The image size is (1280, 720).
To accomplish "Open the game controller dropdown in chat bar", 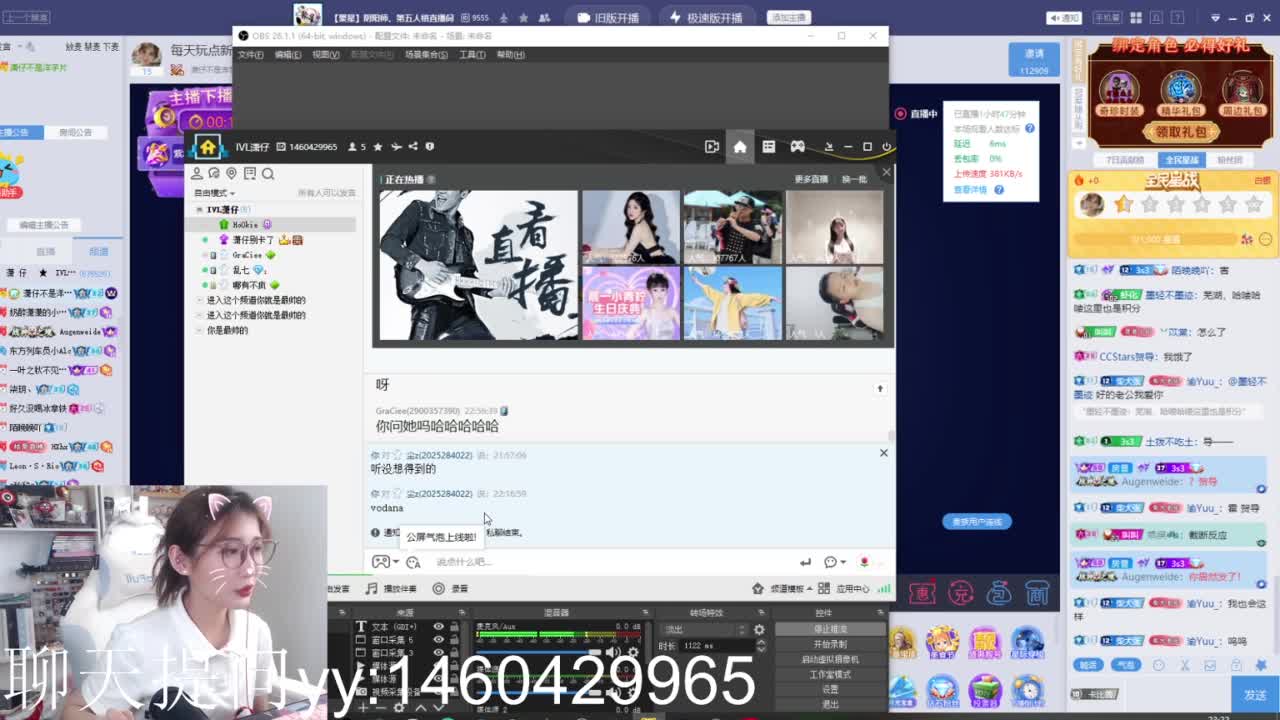I will [385, 562].
